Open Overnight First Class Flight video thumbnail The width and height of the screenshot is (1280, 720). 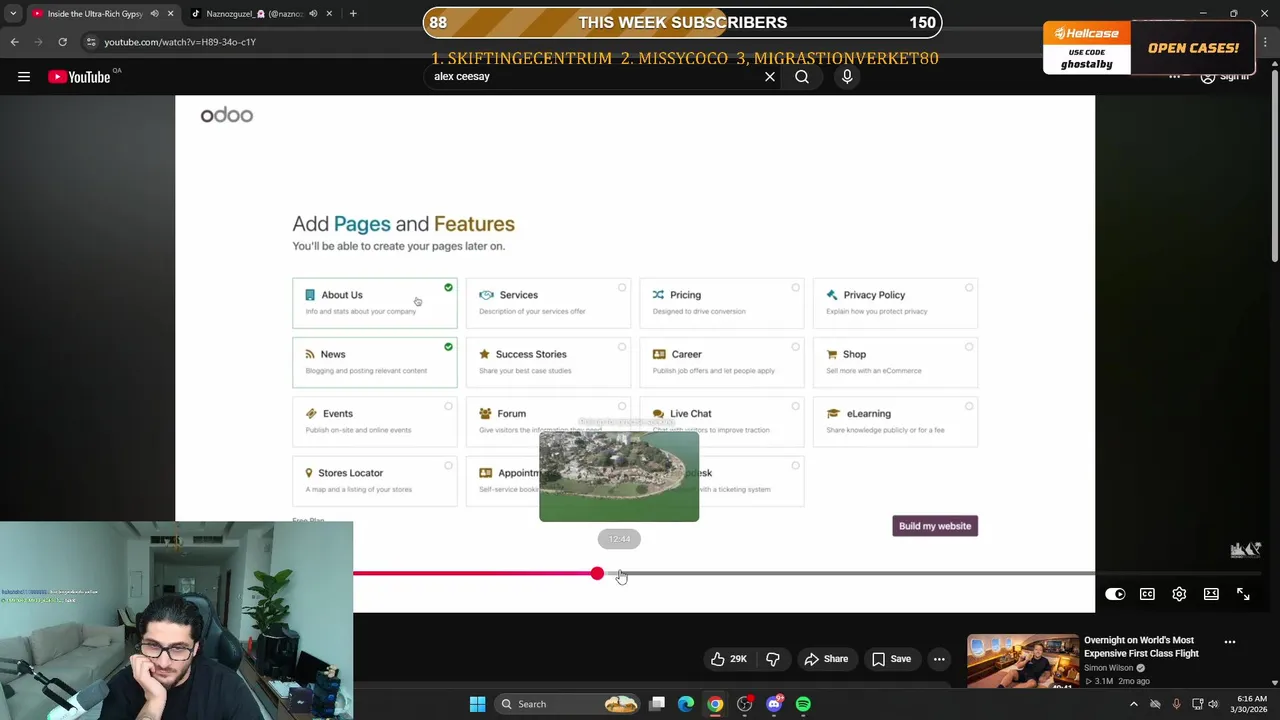click(1023, 662)
